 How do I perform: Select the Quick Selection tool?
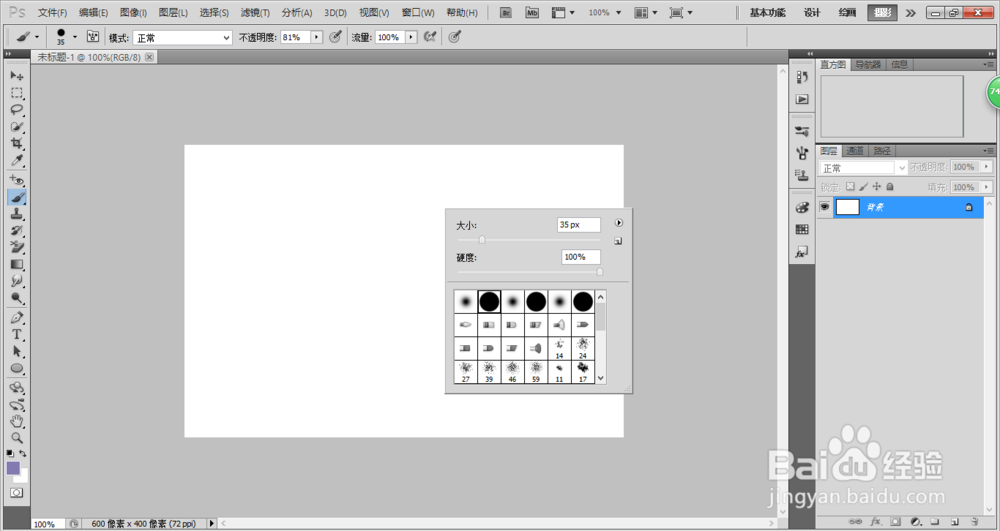(17, 126)
